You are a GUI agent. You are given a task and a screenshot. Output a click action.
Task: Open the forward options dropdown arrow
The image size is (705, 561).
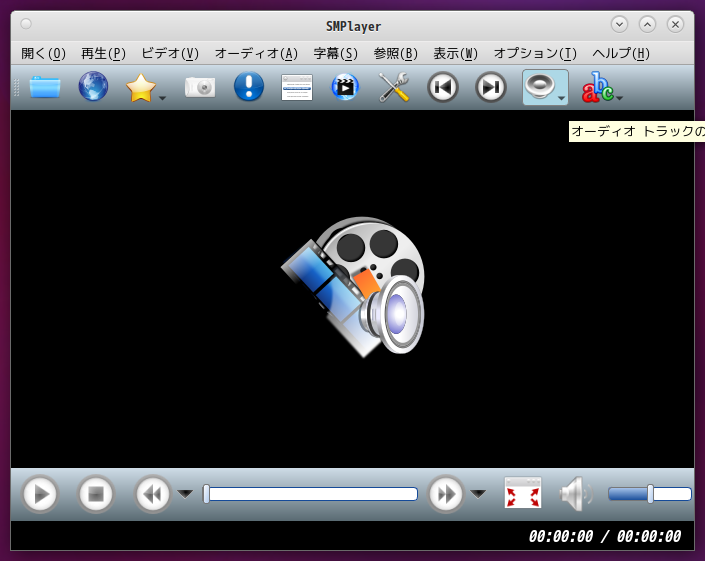pos(477,494)
